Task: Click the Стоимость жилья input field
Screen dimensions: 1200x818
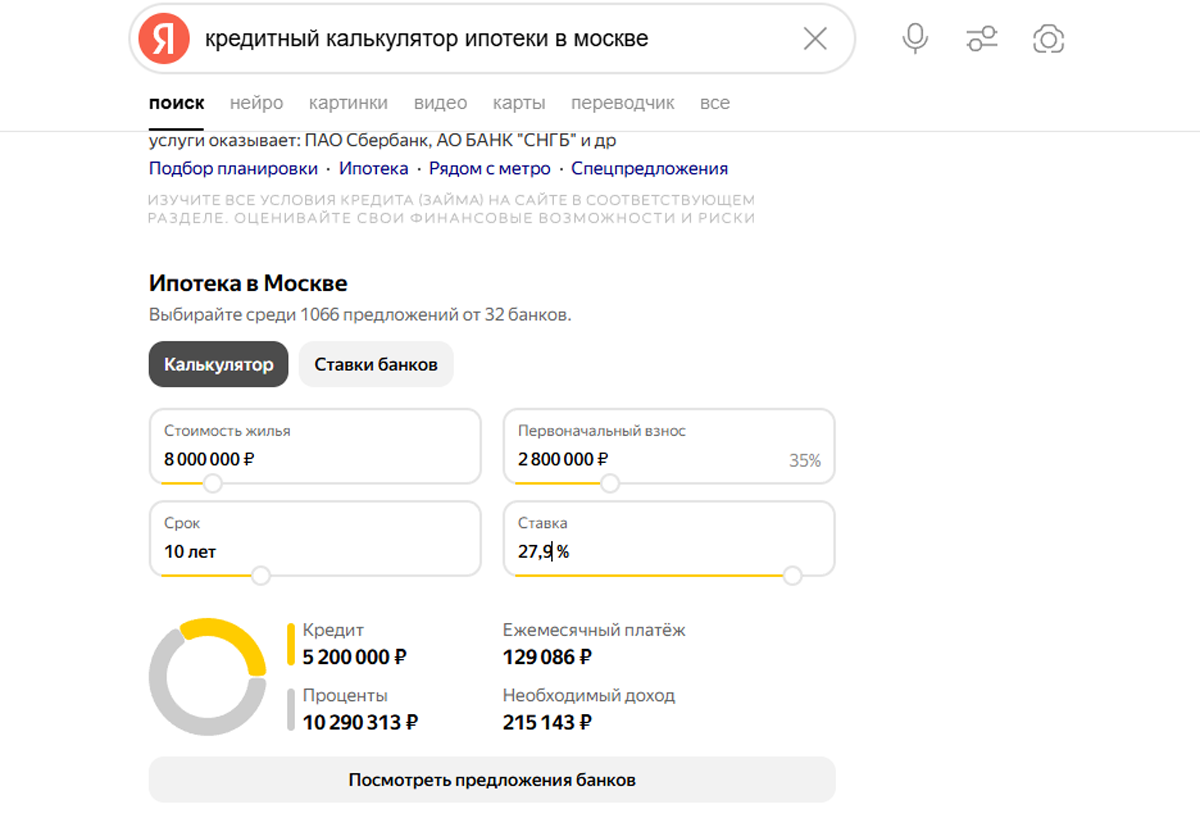Action: [x=315, y=446]
